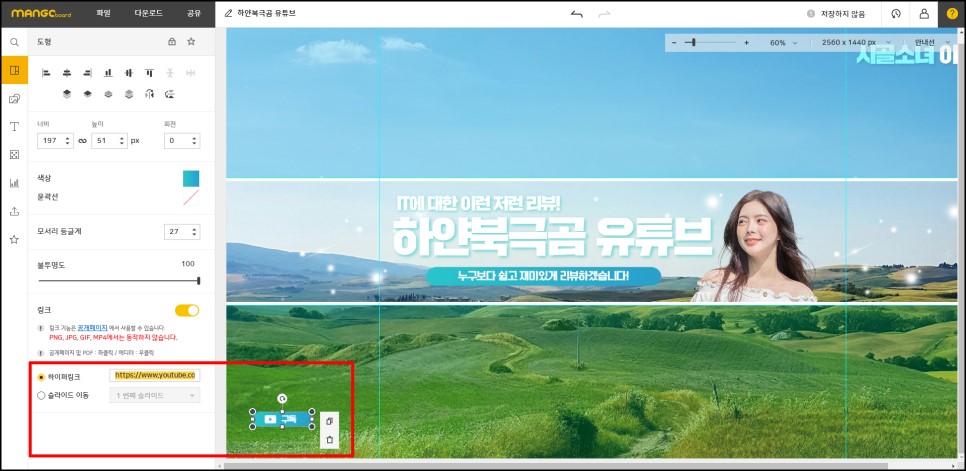The width and height of the screenshot is (966, 471).
Task: Align shape to vertical middle
Action: pos(129,73)
